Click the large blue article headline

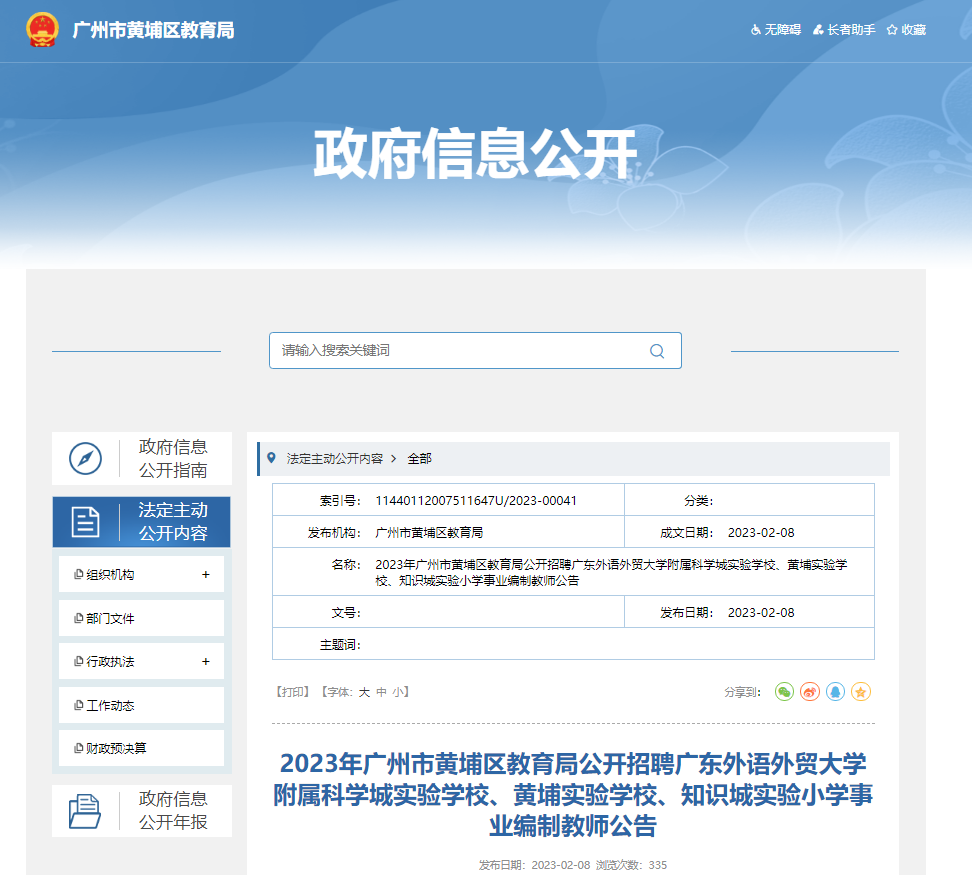pyautogui.click(x=573, y=794)
